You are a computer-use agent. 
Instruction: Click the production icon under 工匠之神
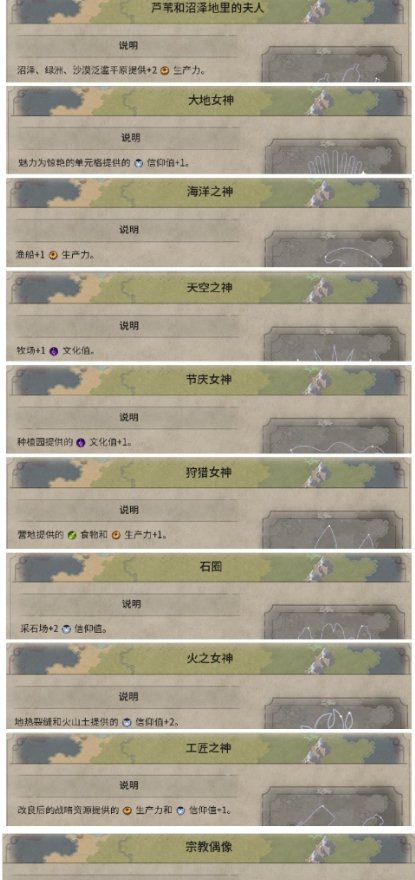[x=127, y=811]
